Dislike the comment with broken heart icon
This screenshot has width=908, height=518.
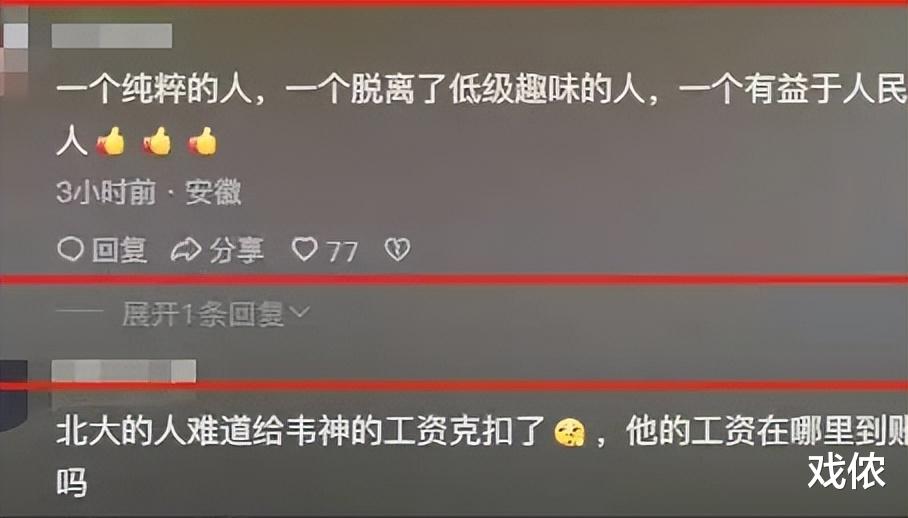[397, 249]
